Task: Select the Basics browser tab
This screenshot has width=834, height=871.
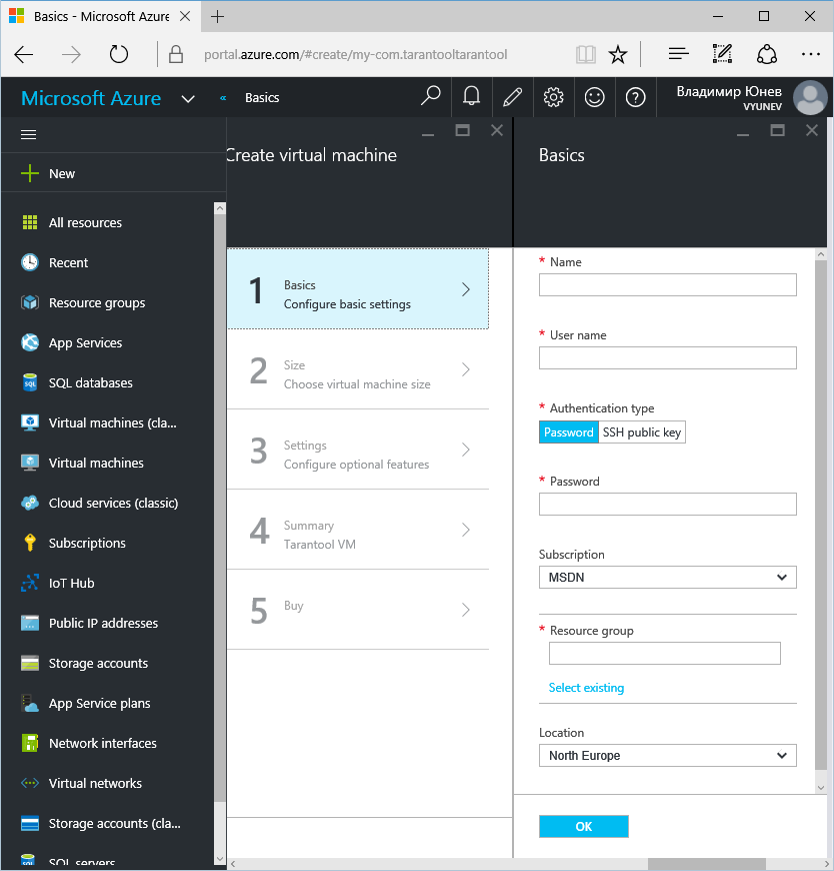Action: [x=100, y=16]
